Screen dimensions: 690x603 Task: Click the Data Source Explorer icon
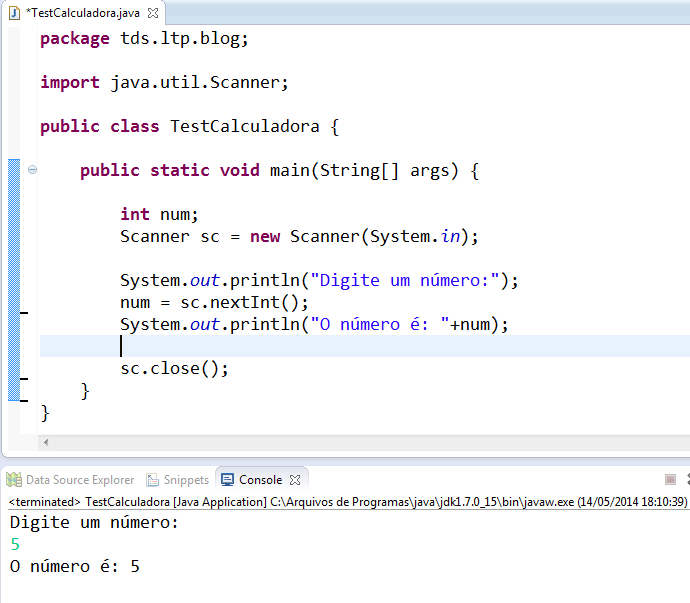[14, 480]
